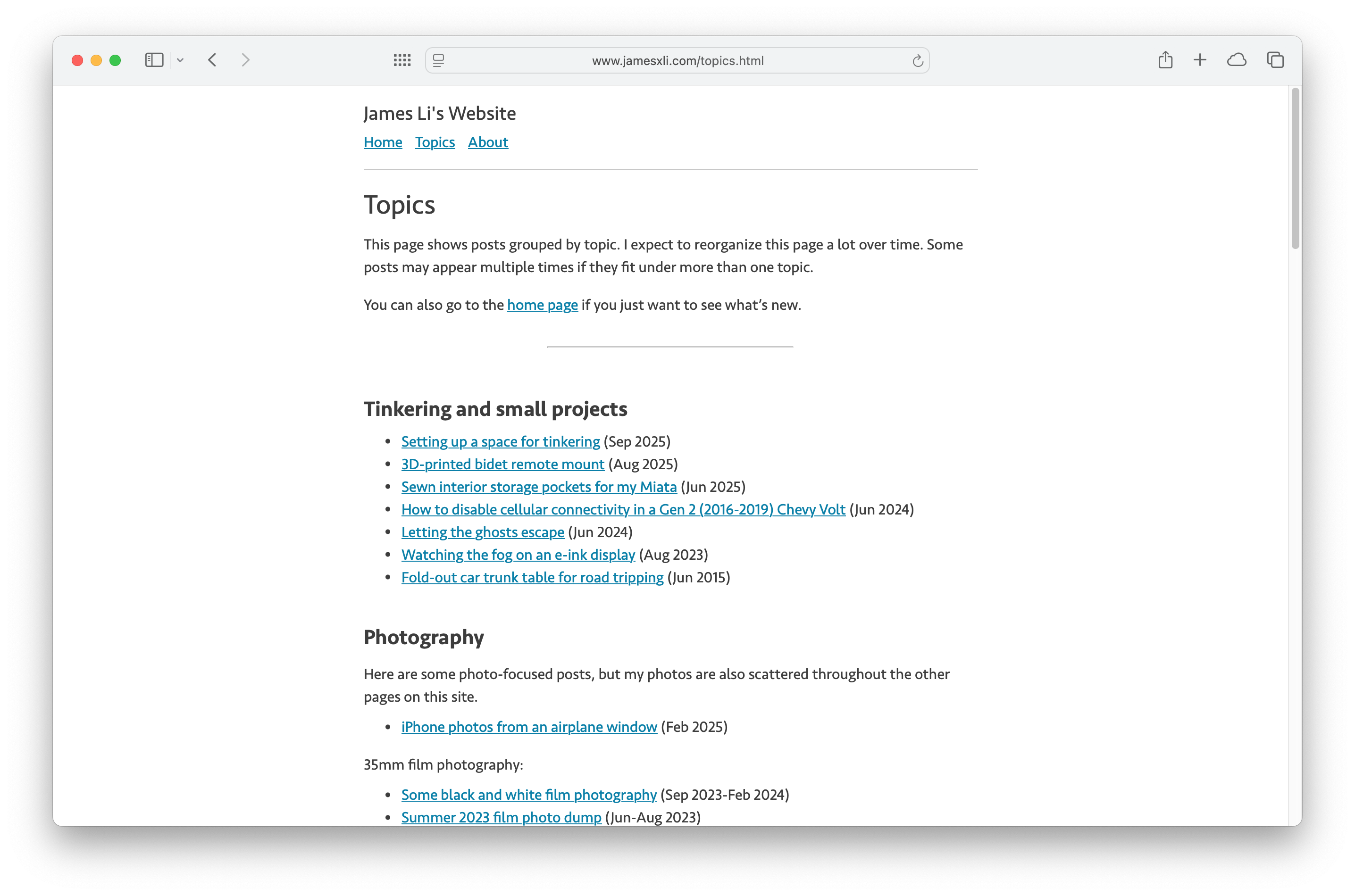
Task: Open 'Some black and white film photography' post
Action: pos(529,795)
